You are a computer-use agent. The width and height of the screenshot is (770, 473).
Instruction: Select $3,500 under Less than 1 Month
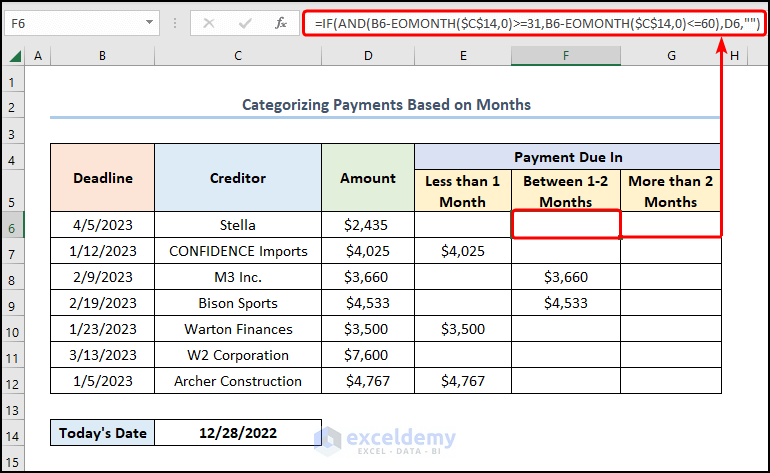pos(463,329)
